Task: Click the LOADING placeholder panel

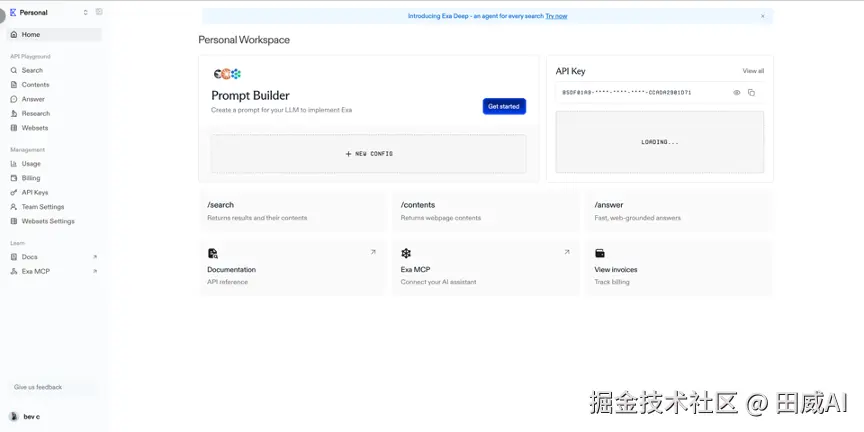Action: point(660,142)
